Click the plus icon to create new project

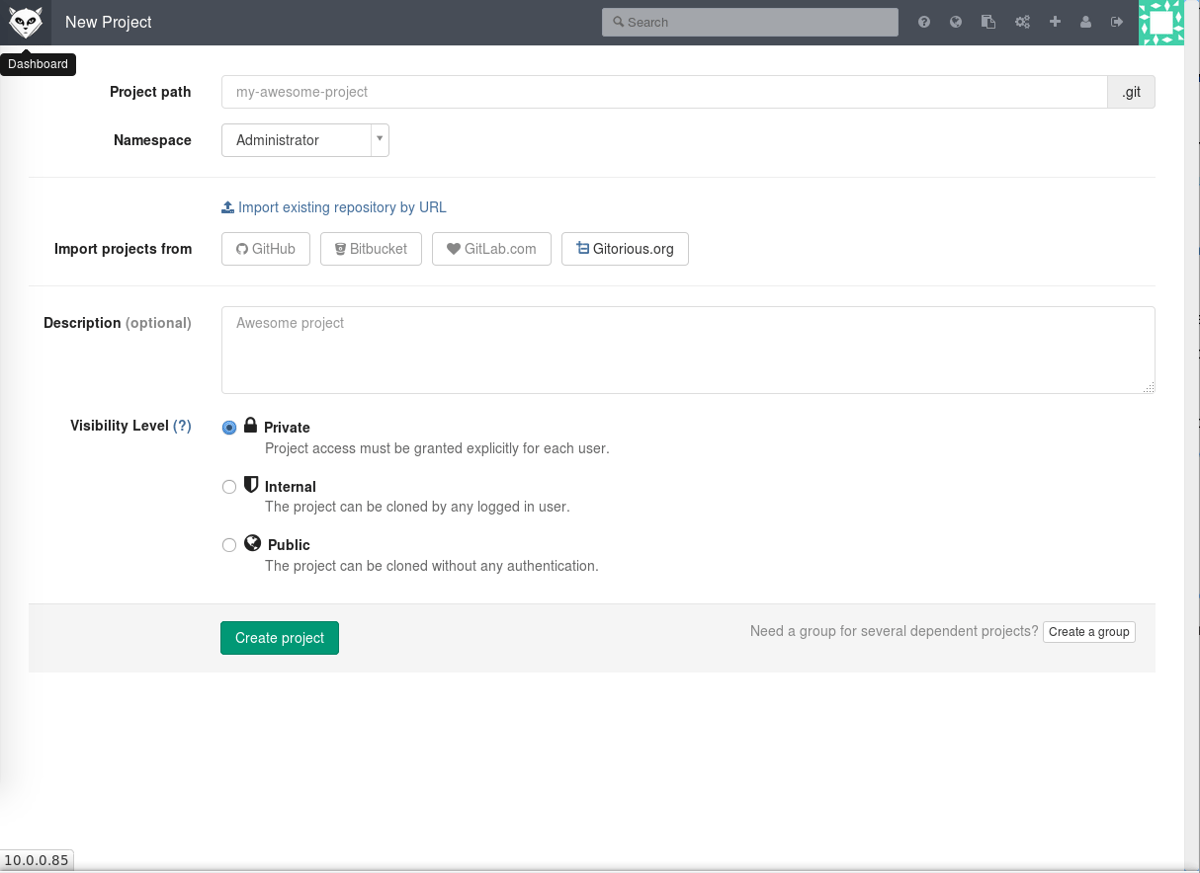pyautogui.click(x=1054, y=21)
